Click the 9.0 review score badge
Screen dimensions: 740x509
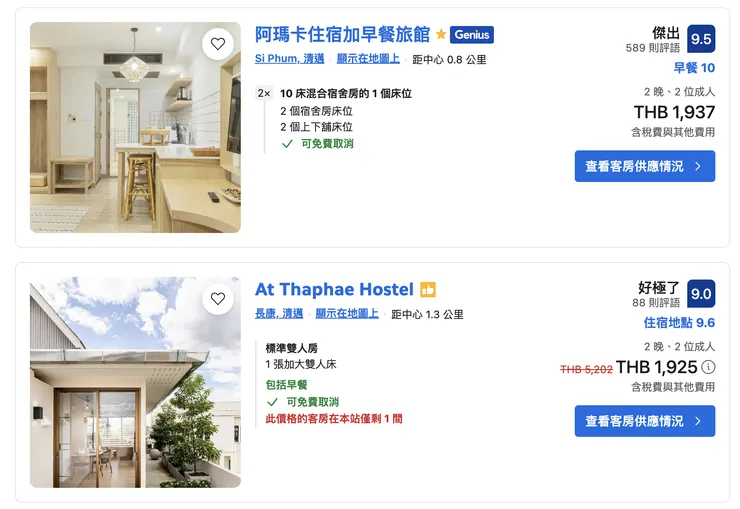[x=701, y=294]
